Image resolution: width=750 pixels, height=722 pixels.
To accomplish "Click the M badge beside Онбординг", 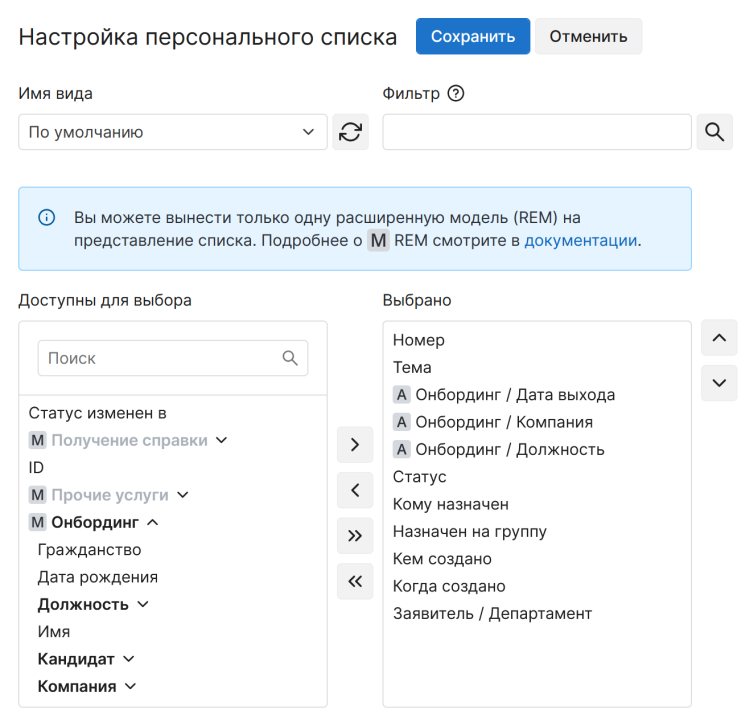I will pyautogui.click(x=37, y=522).
